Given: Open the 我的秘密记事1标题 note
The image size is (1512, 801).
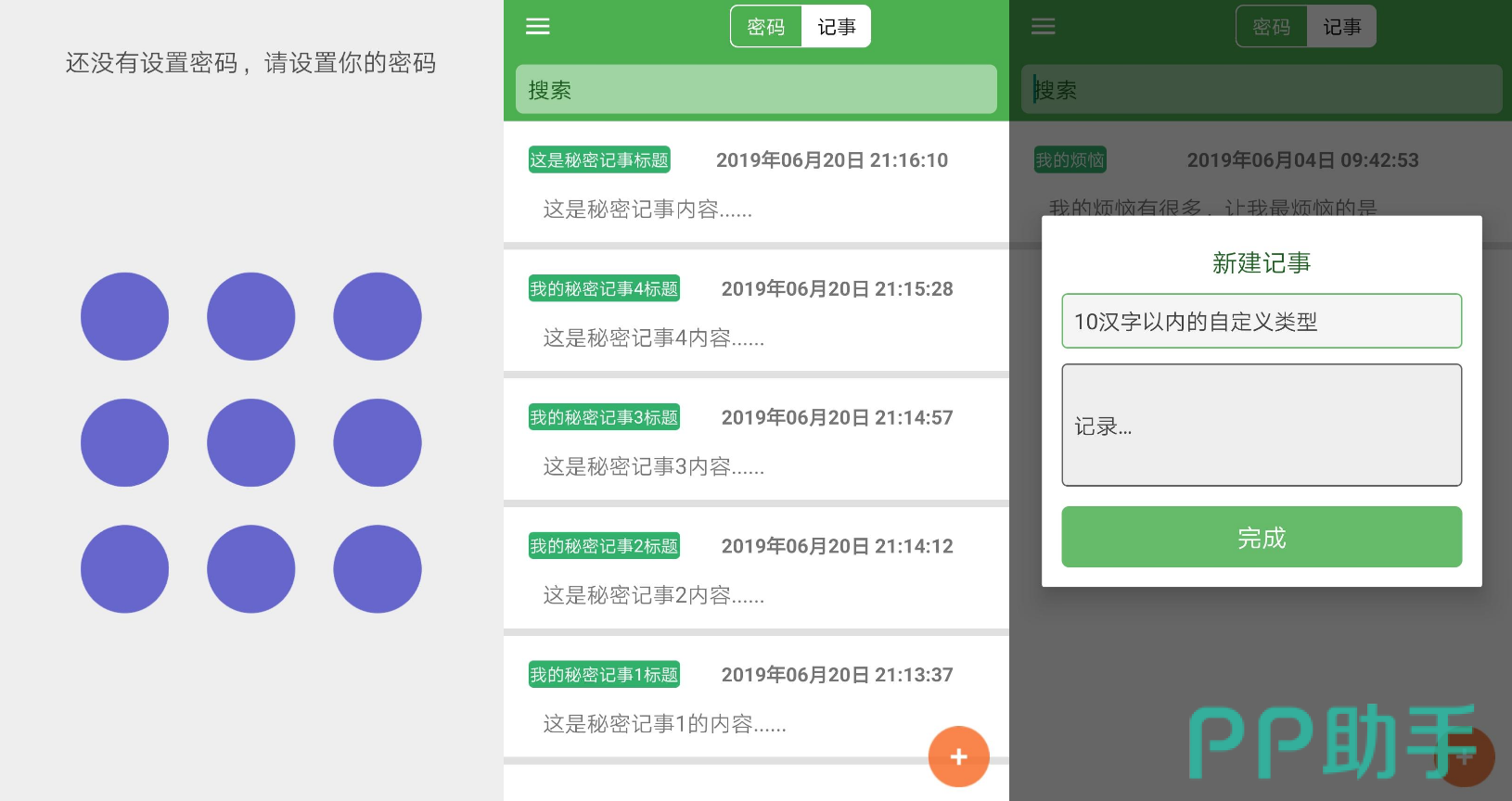Looking at the screenshot, I should click(724, 698).
